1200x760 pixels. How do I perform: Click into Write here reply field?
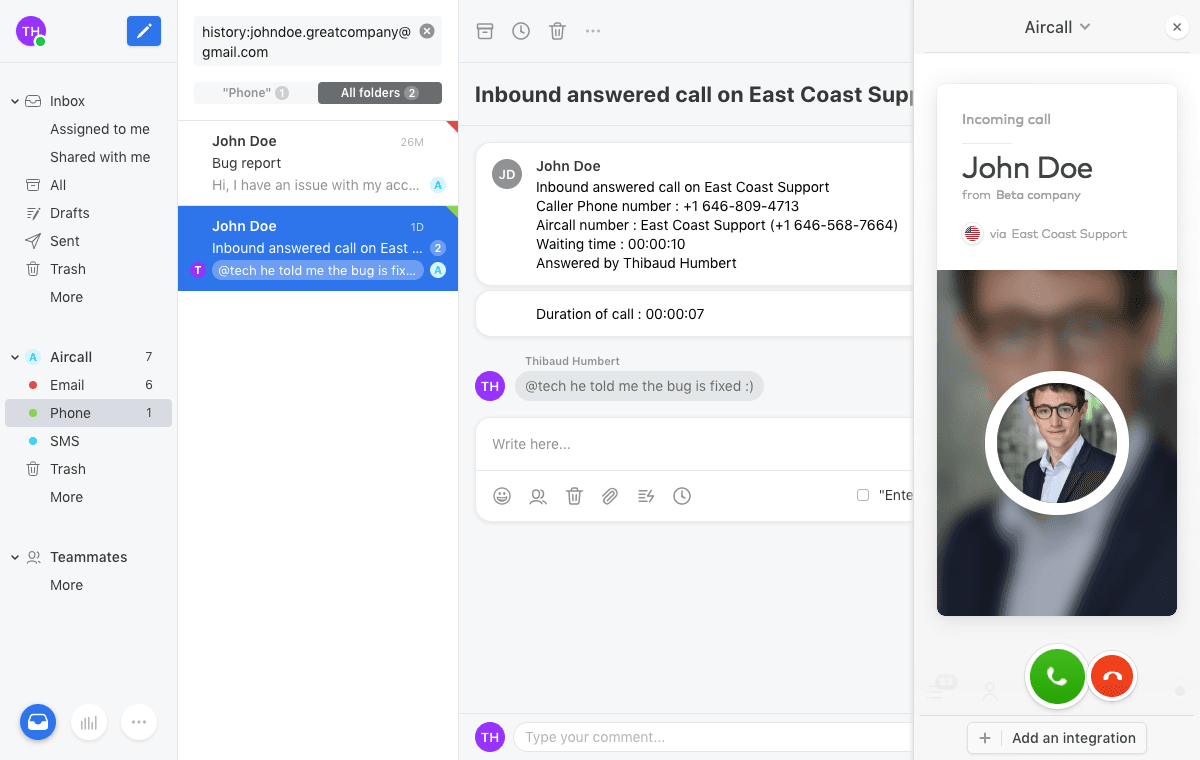click(x=694, y=444)
